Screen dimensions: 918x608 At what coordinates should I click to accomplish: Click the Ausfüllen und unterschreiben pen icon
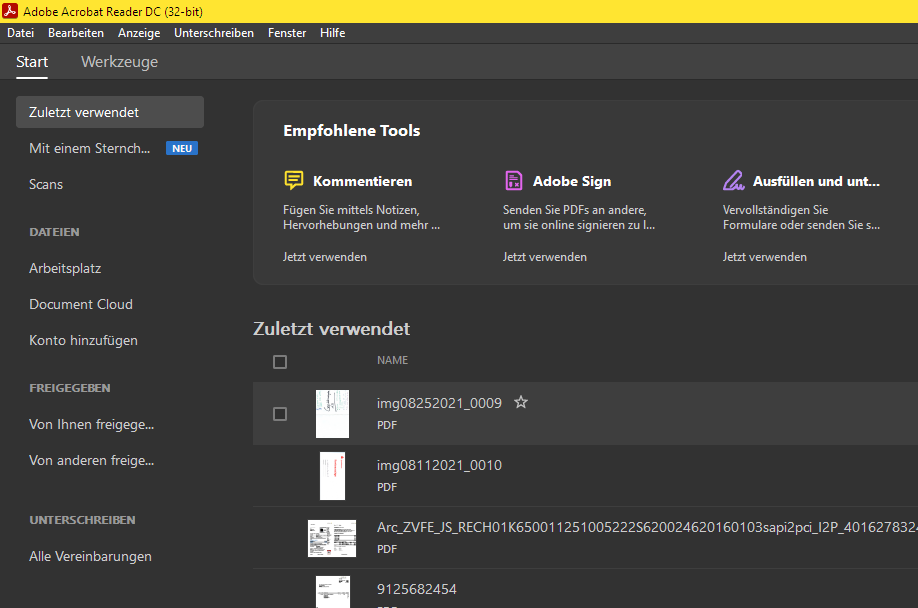coord(733,181)
